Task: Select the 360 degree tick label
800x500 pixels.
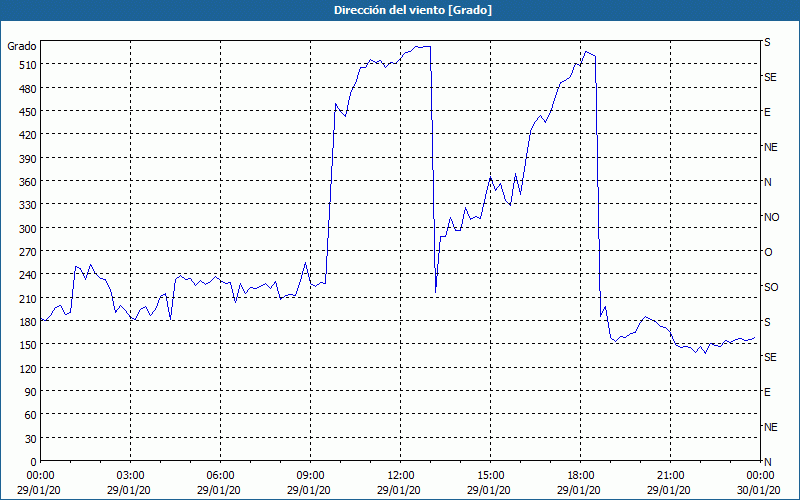Action: coord(28,182)
